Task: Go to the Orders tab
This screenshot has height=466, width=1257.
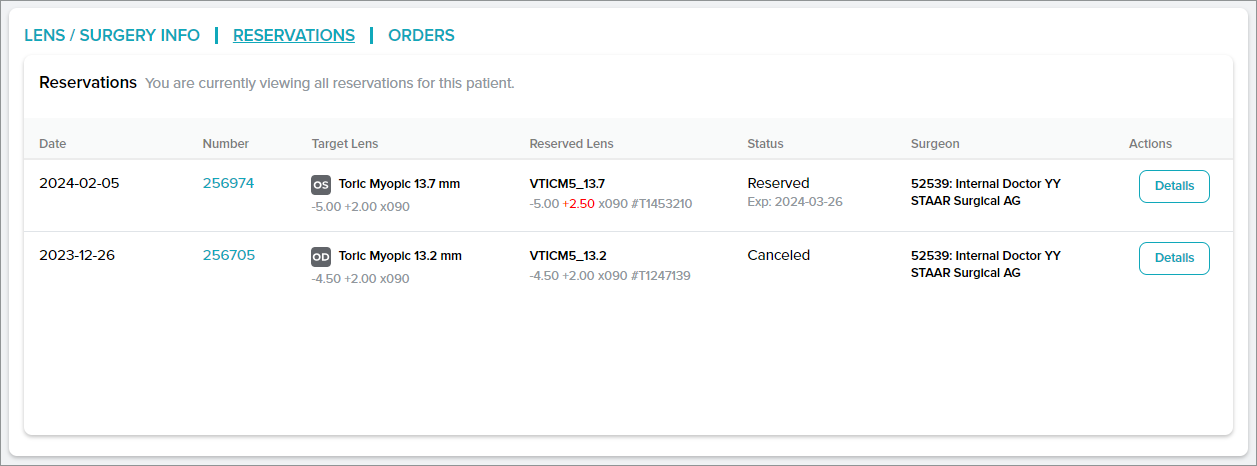Action: (x=421, y=35)
